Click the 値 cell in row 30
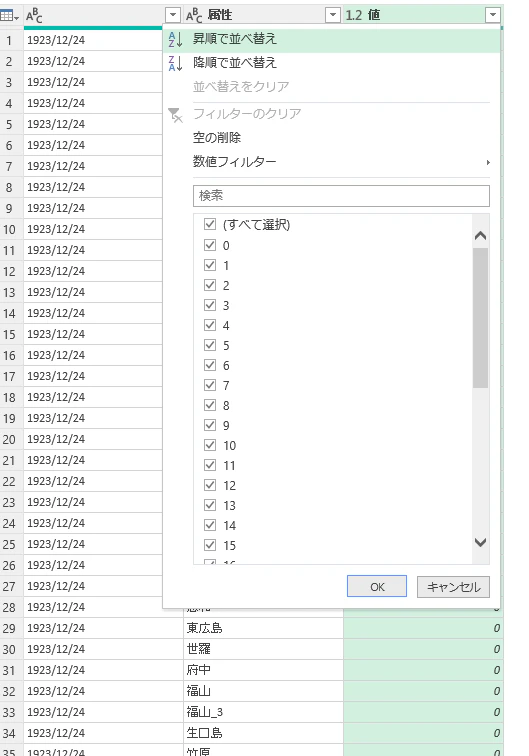The width and height of the screenshot is (529, 756). (x=423, y=649)
